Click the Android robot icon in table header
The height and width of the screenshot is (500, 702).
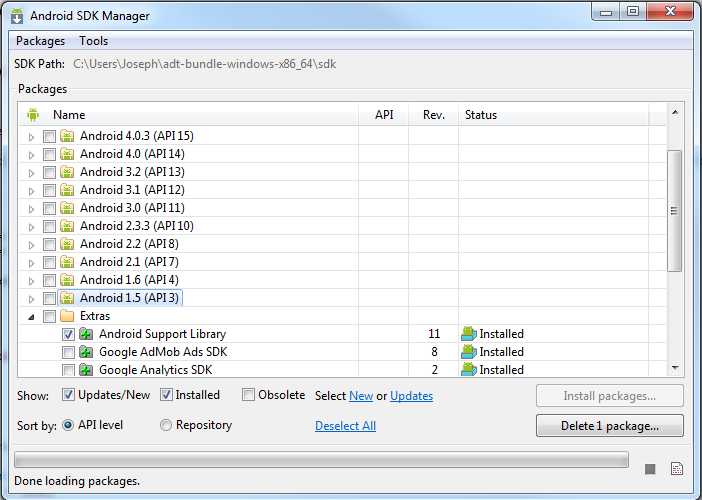point(33,115)
